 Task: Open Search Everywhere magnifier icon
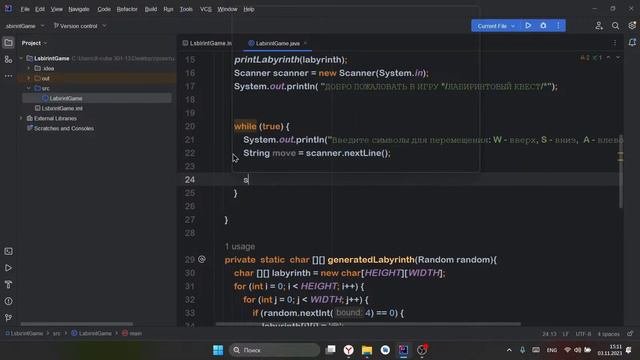616,26
